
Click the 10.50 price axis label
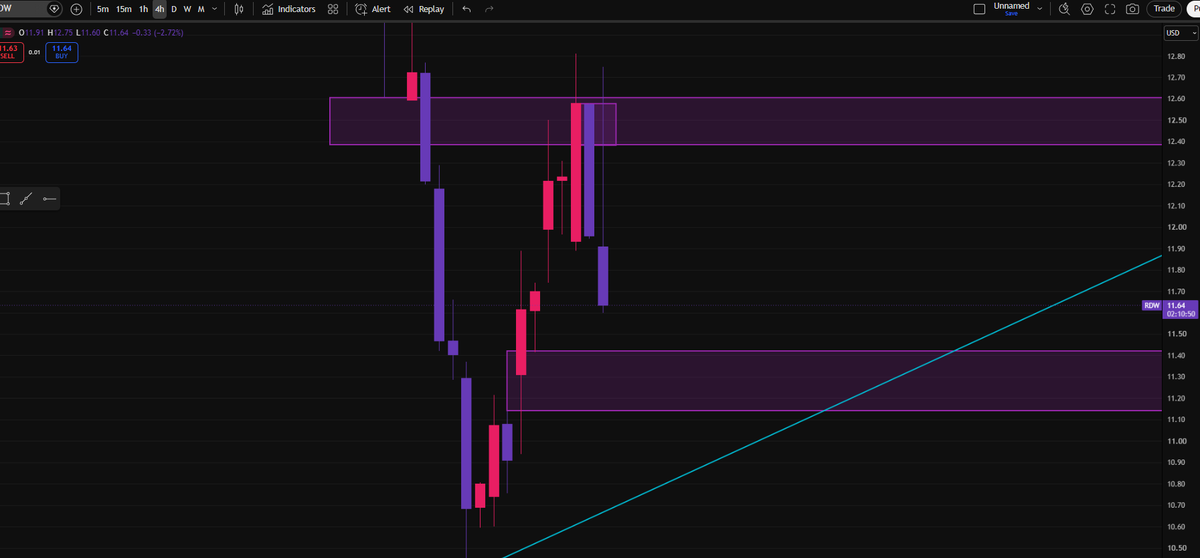(x=1175, y=548)
